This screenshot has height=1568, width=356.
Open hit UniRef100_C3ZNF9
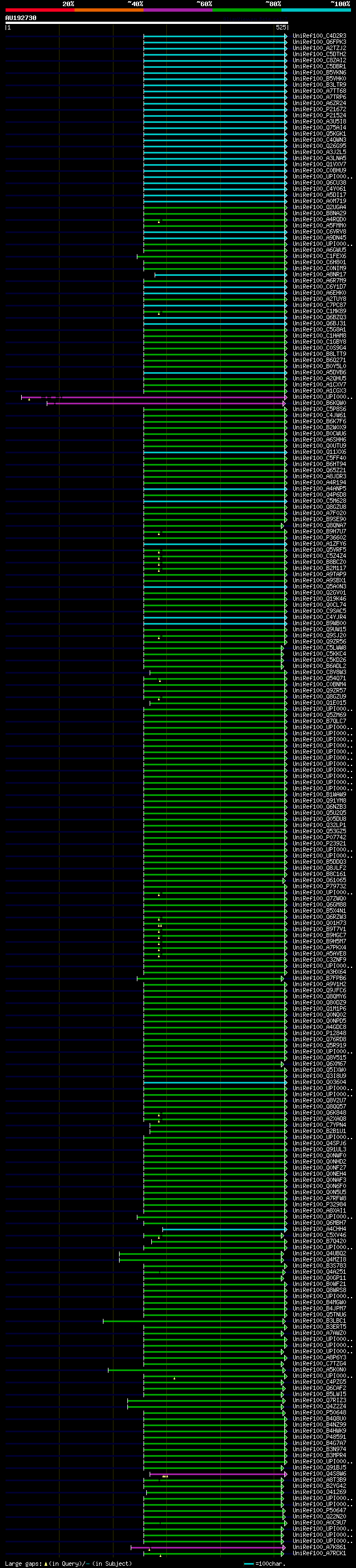(319, 960)
